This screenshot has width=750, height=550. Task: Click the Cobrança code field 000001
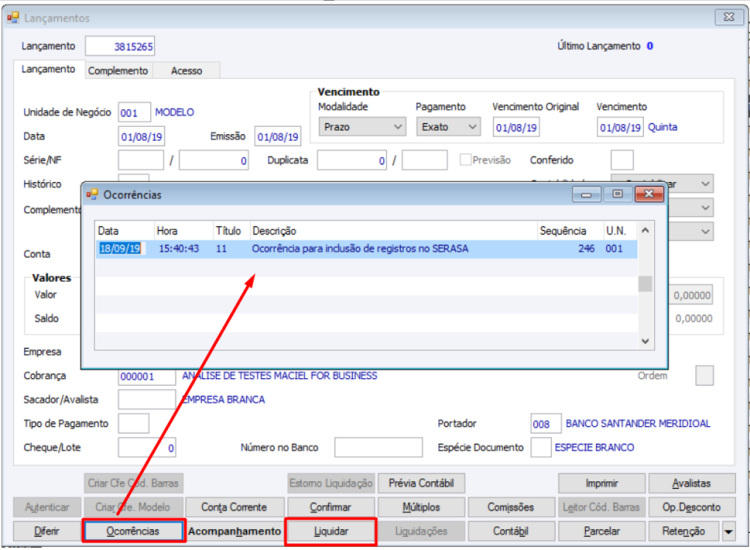(x=147, y=376)
